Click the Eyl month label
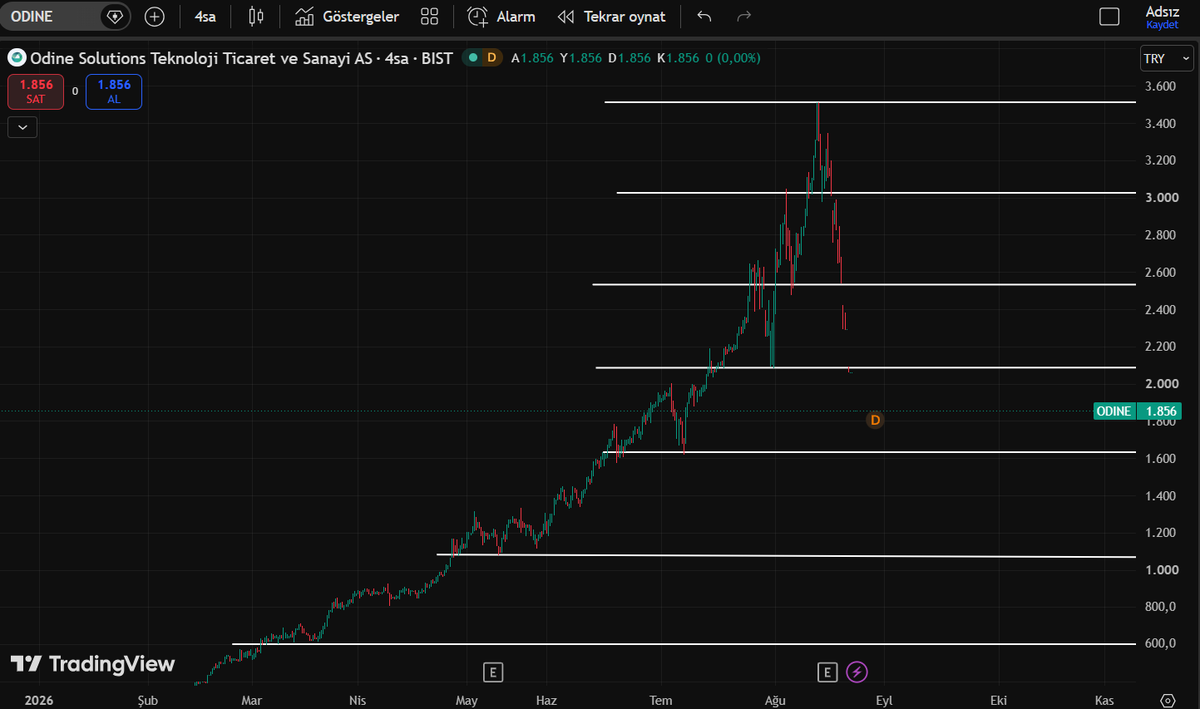 pos(883,700)
